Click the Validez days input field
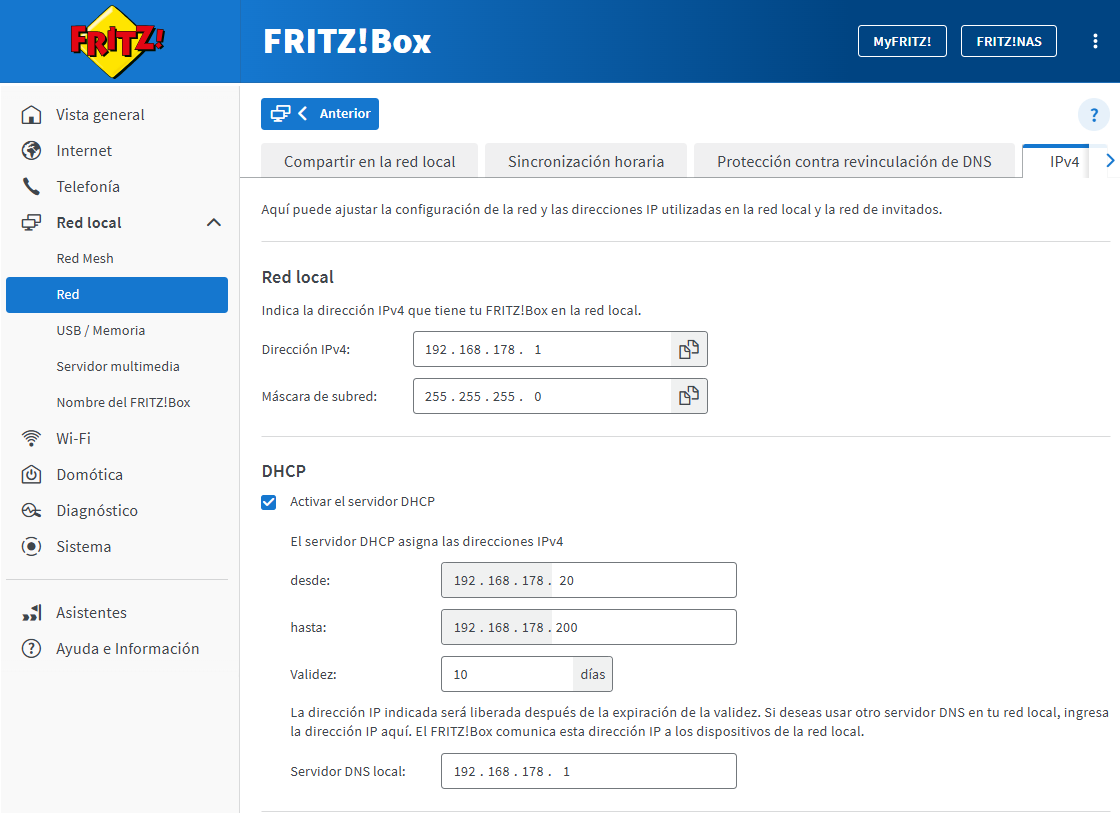This screenshot has width=1120, height=820. click(x=507, y=674)
